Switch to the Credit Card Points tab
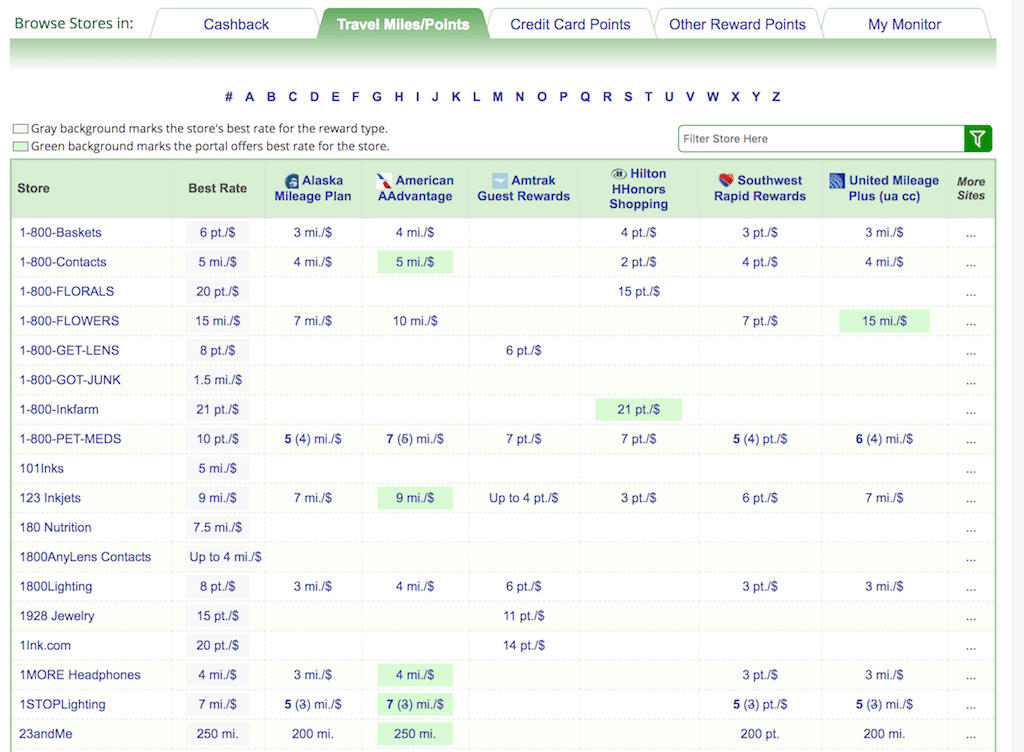This screenshot has height=752, width=1024. (570, 24)
